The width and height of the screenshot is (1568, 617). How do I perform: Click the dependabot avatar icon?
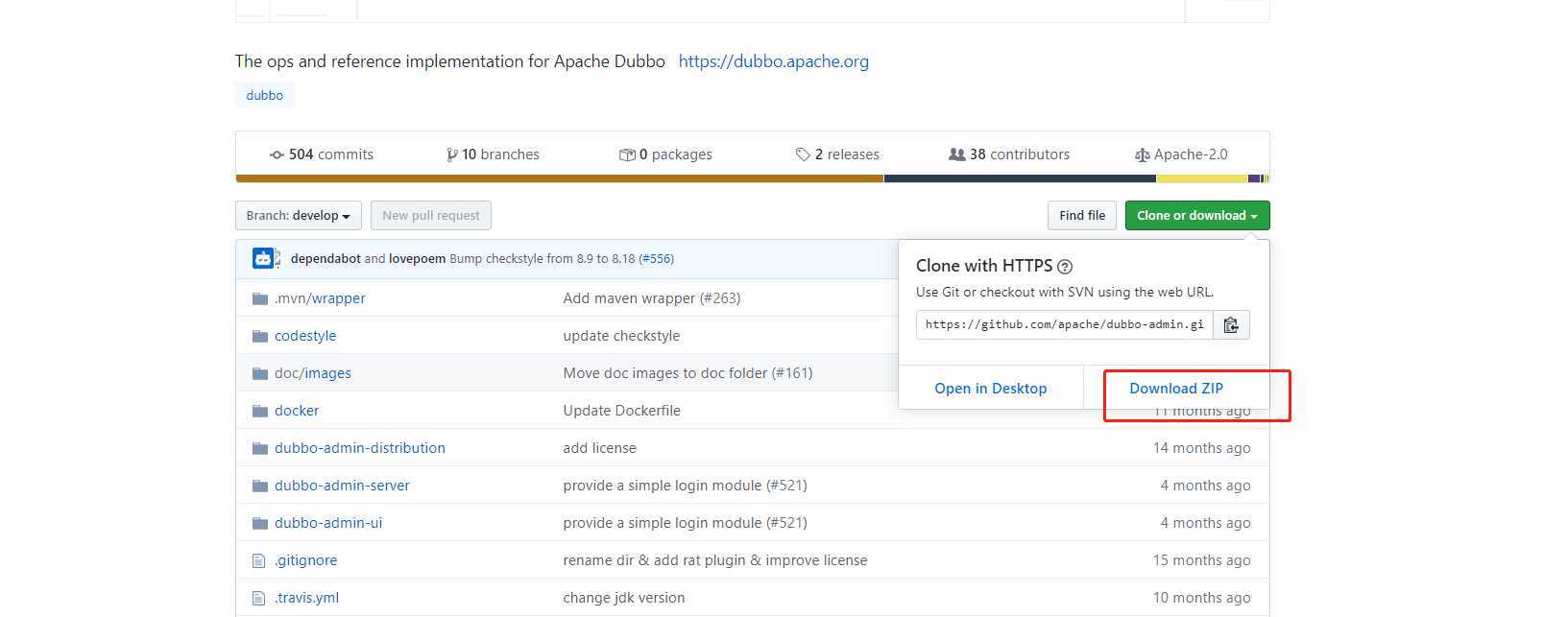pos(263,258)
